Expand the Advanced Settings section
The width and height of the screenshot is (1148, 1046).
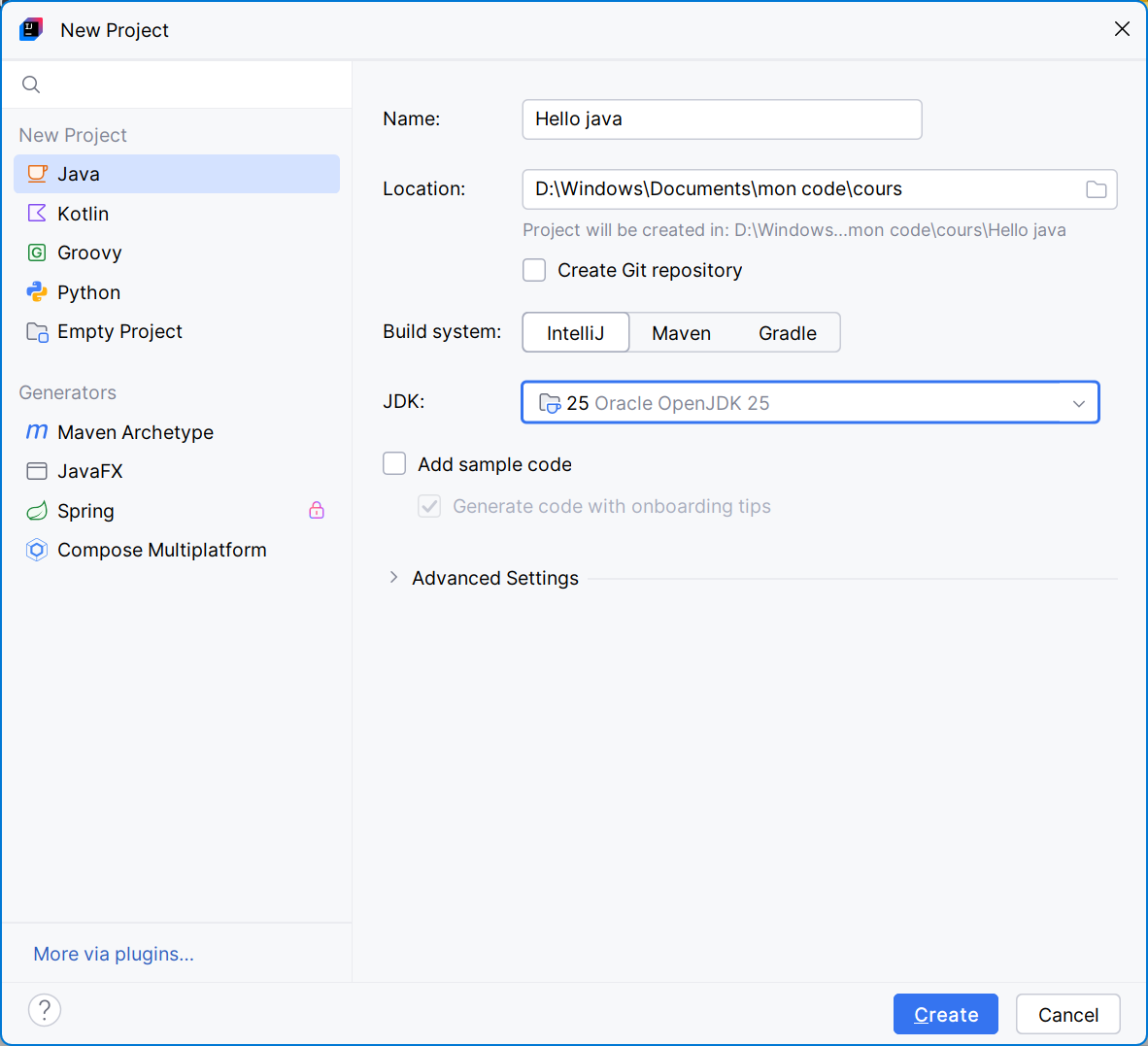click(393, 578)
